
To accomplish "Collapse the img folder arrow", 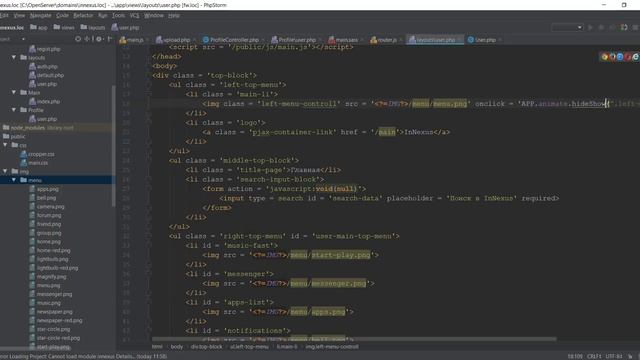I will pyautogui.click(x=5, y=171).
